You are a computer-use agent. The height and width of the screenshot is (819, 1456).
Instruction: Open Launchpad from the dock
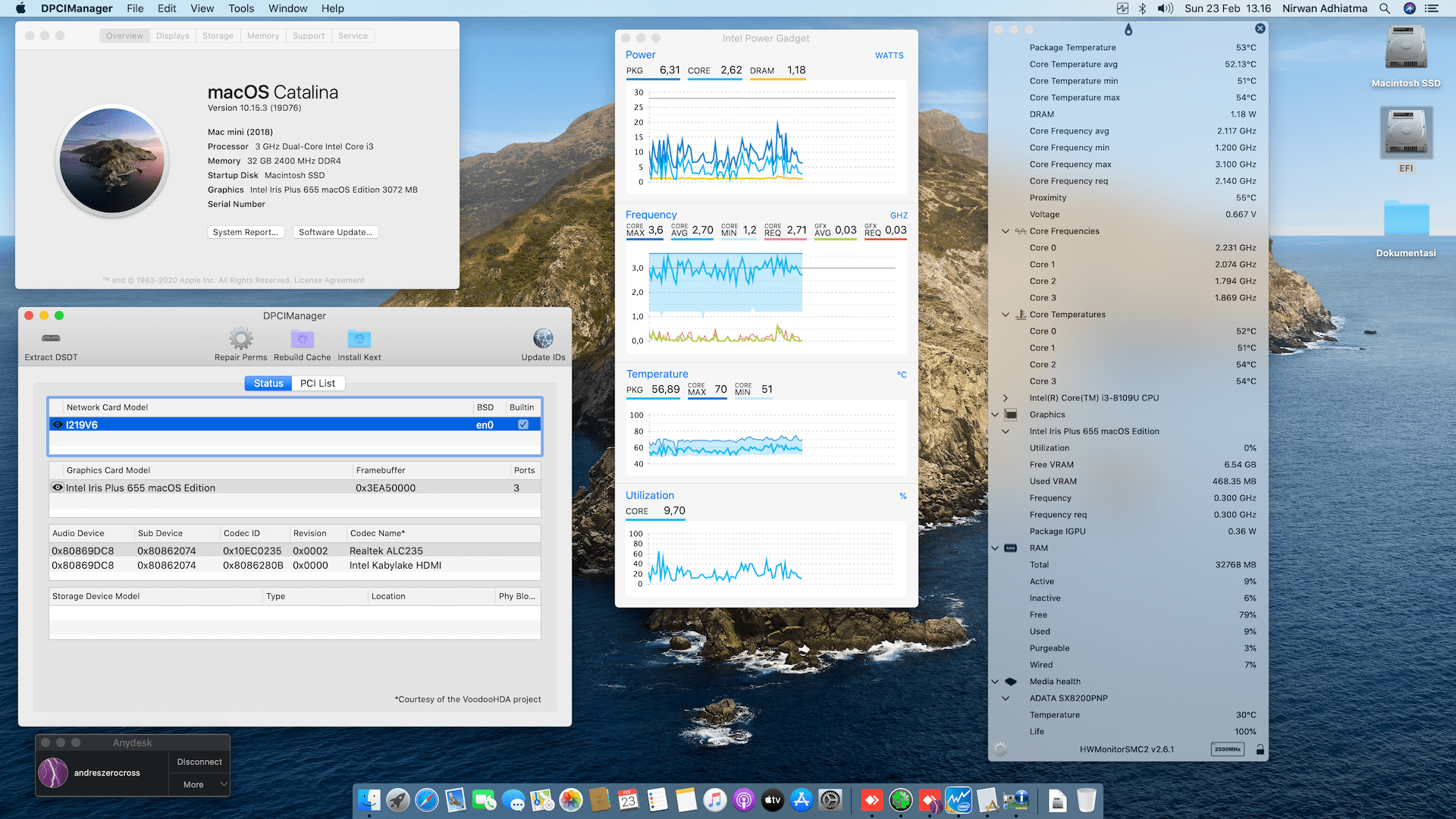click(398, 799)
